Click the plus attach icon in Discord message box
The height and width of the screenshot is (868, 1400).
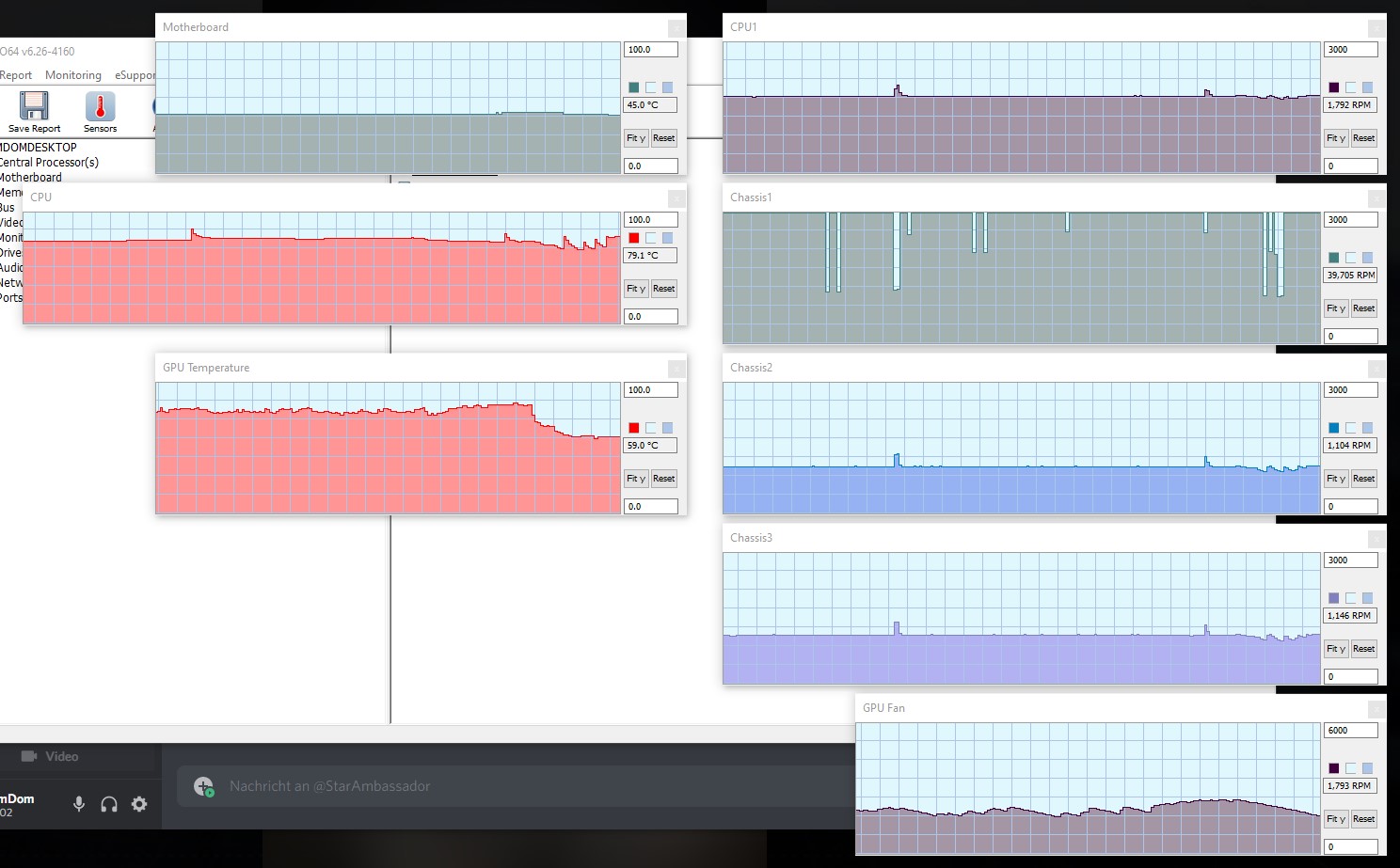click(x=204, y=786)
